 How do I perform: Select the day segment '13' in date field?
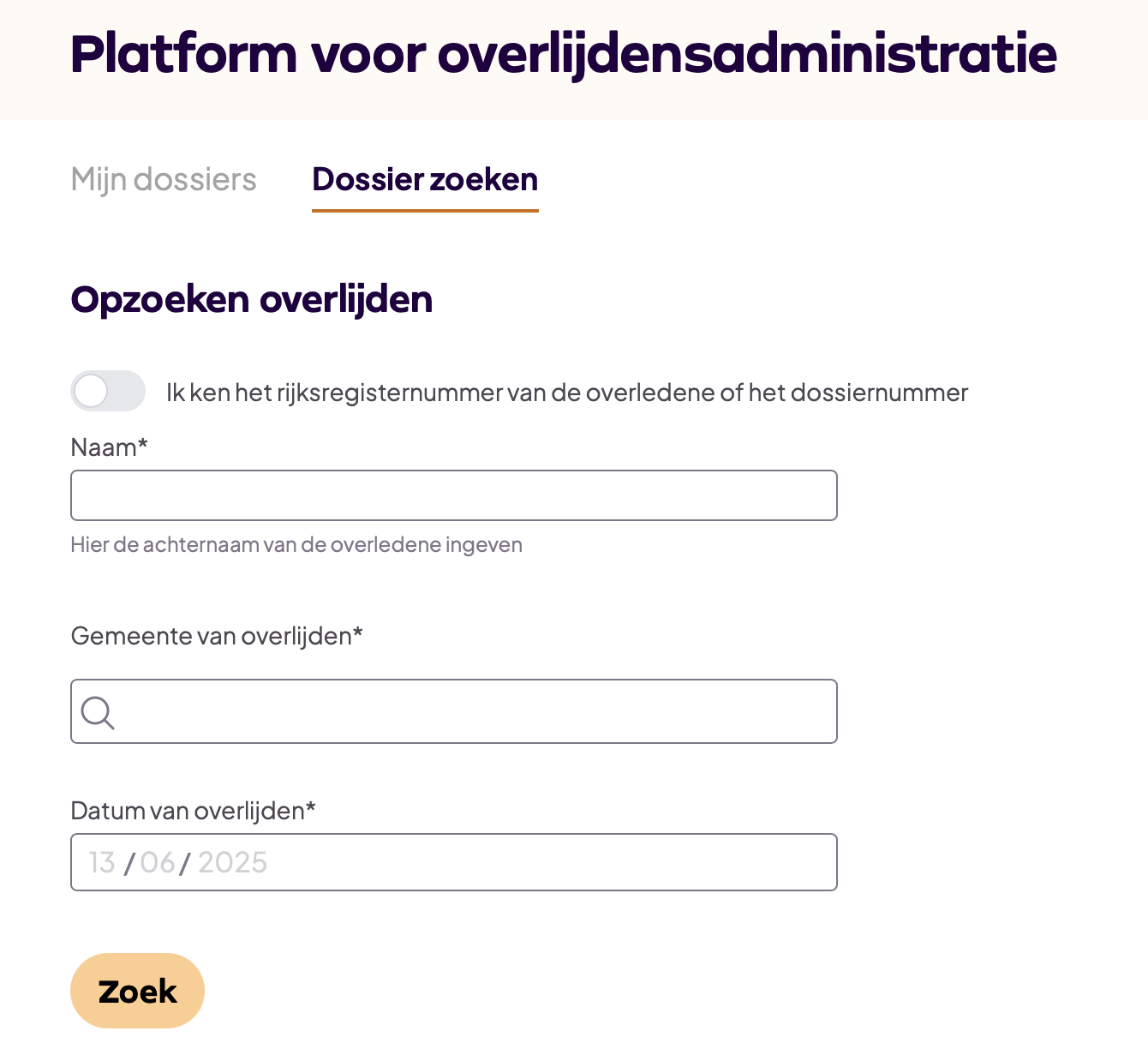tap(102, 862)
